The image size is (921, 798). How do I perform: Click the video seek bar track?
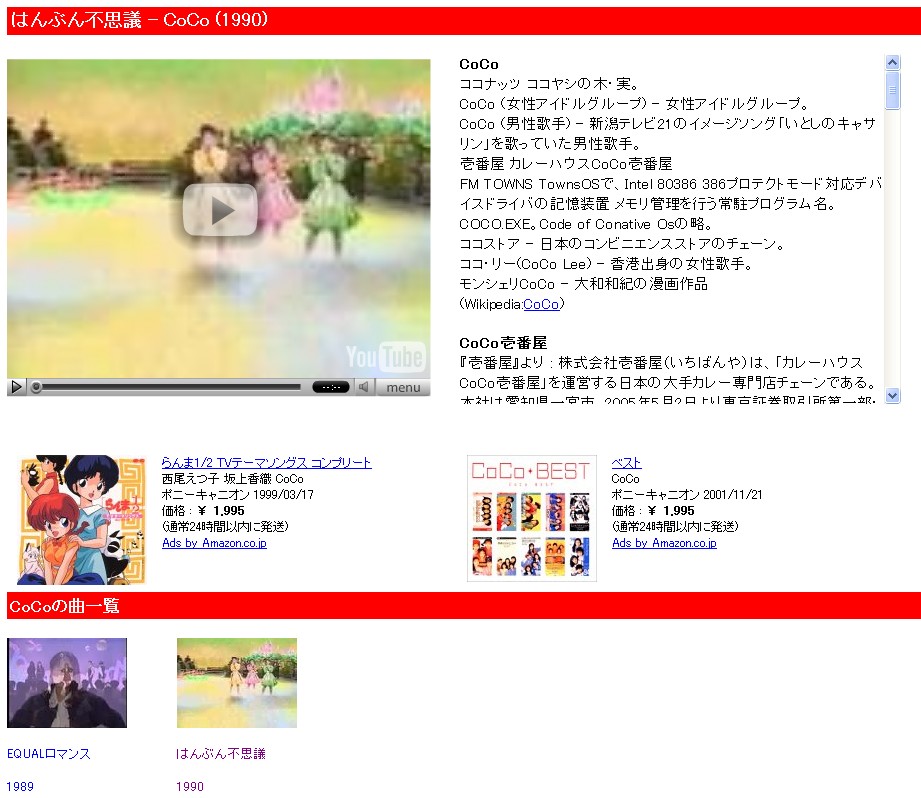pyautogui.click(x=170, y=387)
